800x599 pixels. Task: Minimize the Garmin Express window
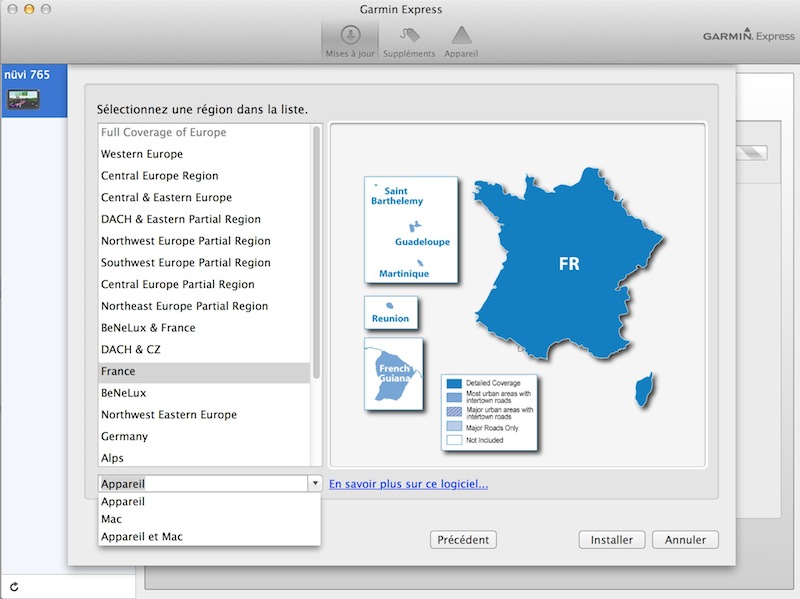[x=29, y=9]
